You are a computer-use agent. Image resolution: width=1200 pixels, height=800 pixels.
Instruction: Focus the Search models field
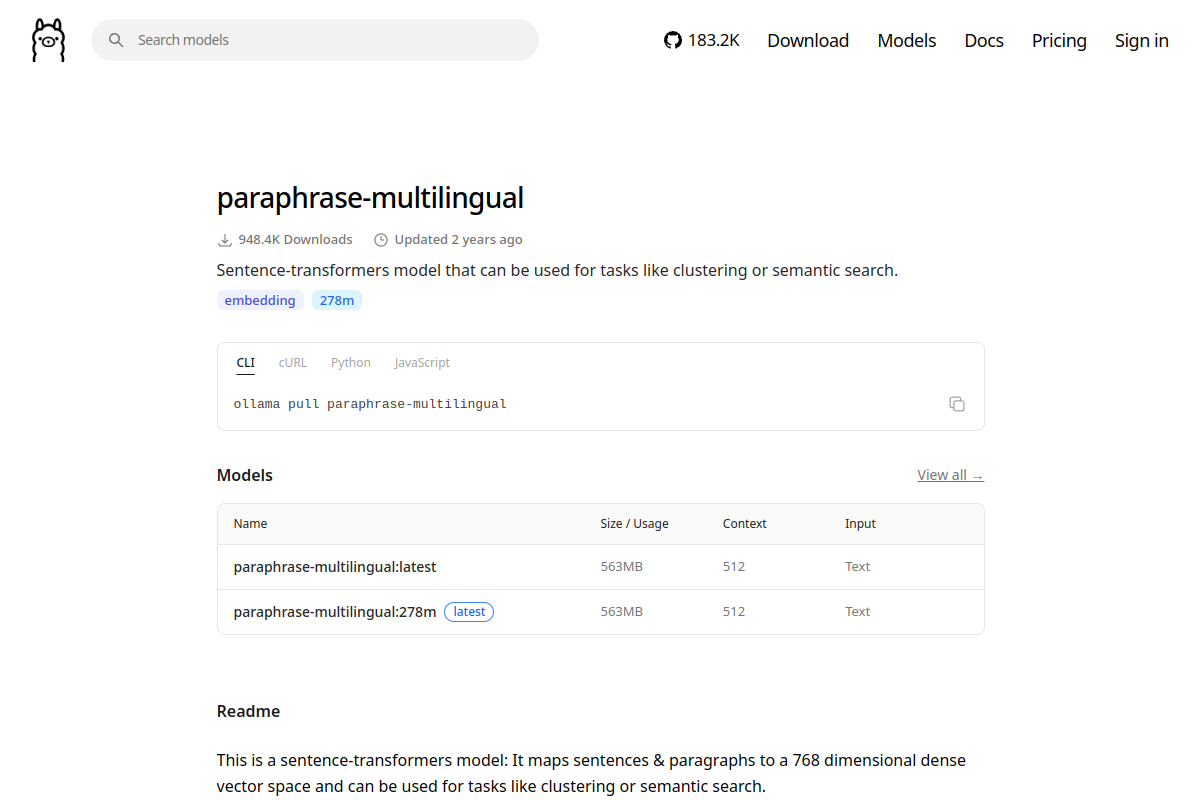coord(315,40)
